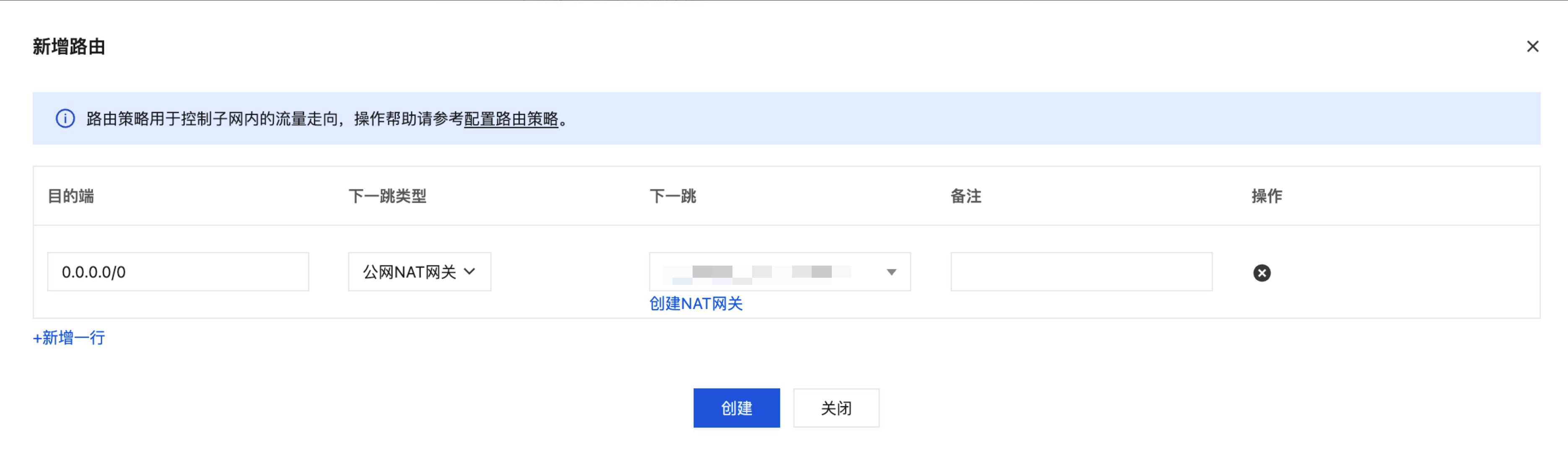
Task: Click the 目的端 field containing 0.0.0.0/0
Action: pyautogui.click(x=178, y=272)
